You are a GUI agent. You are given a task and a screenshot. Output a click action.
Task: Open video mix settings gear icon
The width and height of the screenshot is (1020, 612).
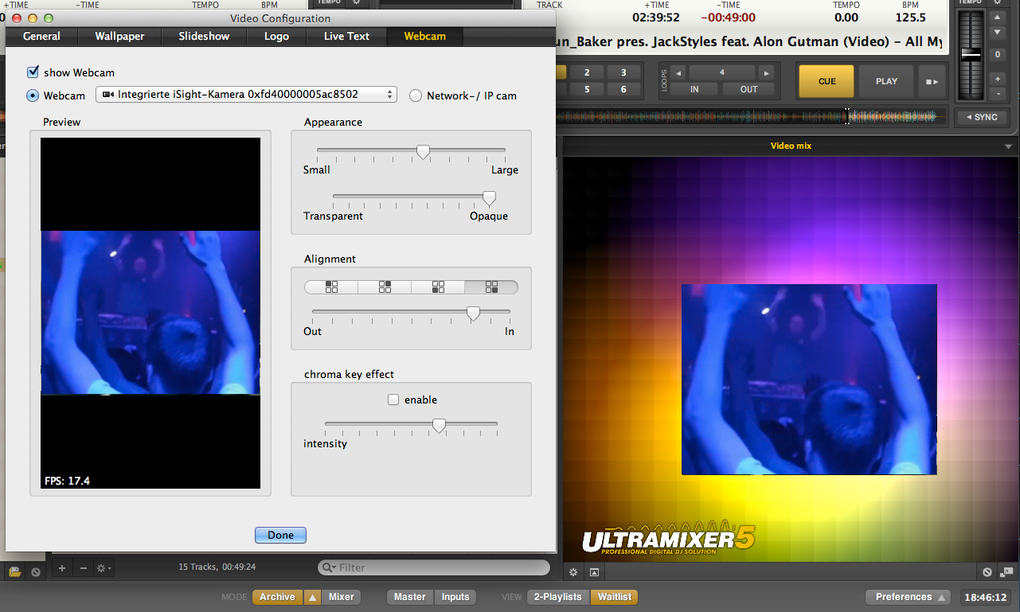click(x=573, y=572)
